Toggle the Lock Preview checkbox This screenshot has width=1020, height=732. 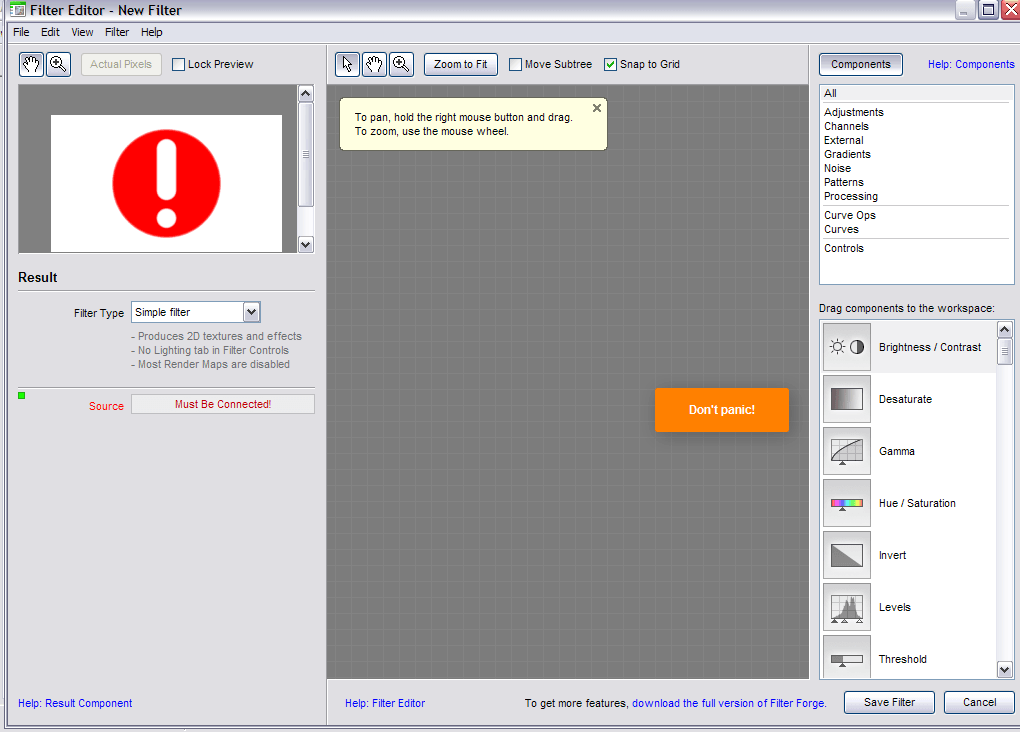point(178,64)
